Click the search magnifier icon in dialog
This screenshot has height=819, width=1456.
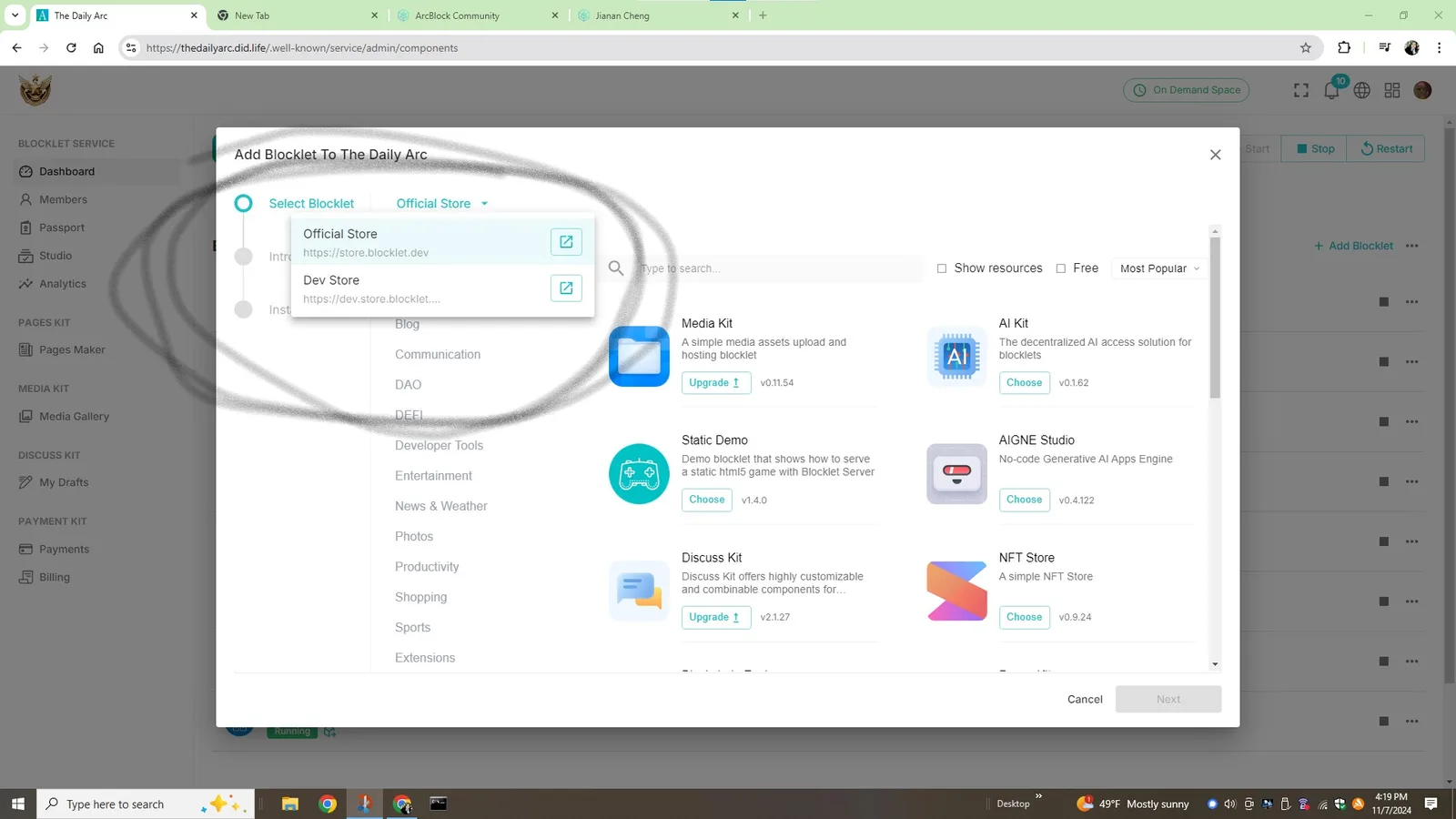point(616,268)
